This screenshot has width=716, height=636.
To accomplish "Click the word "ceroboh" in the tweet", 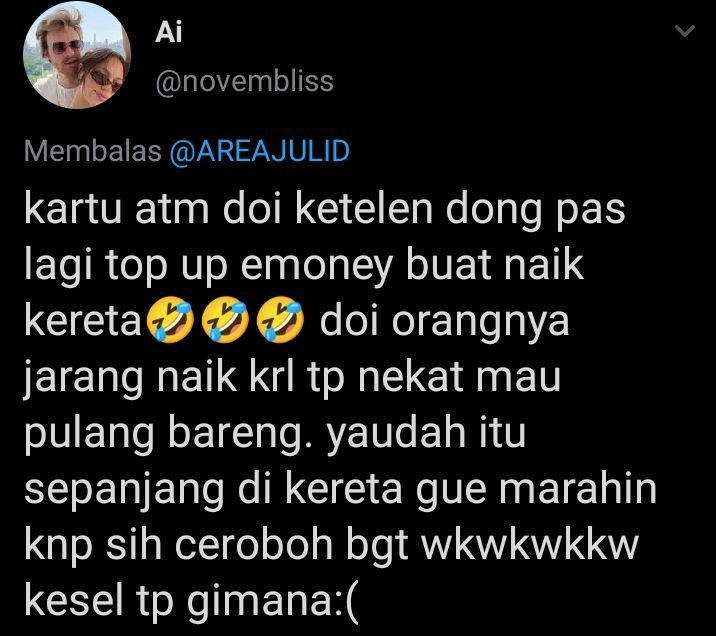I will [x=254, y=544].
